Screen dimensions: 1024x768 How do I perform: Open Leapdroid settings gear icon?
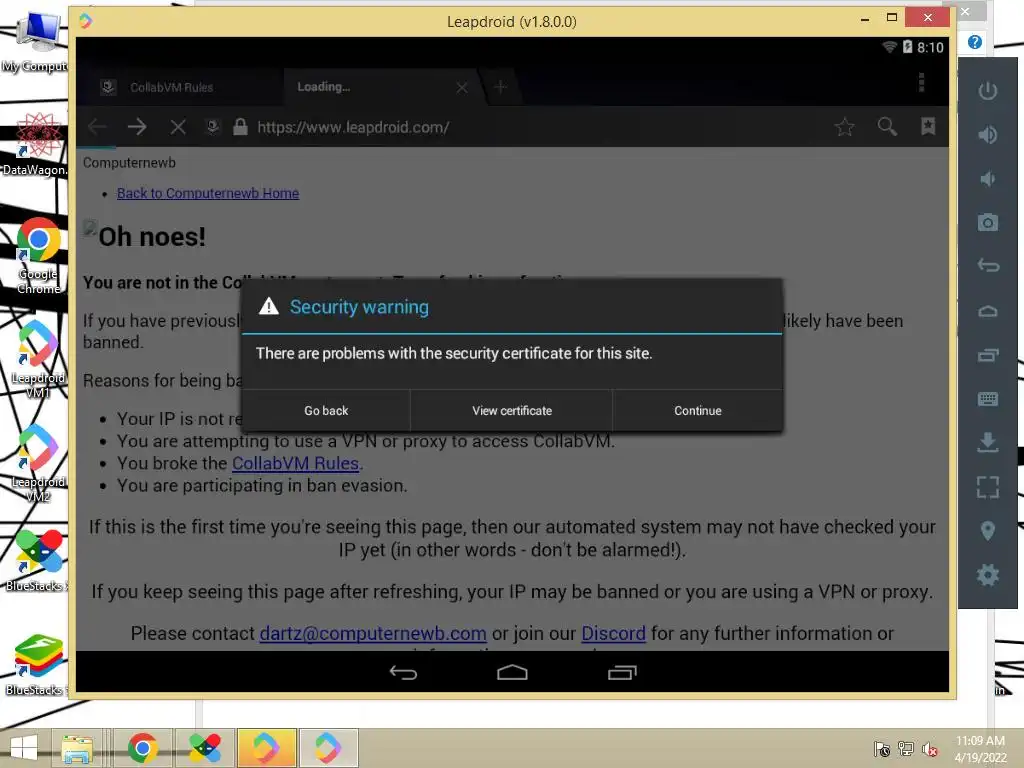987,575
